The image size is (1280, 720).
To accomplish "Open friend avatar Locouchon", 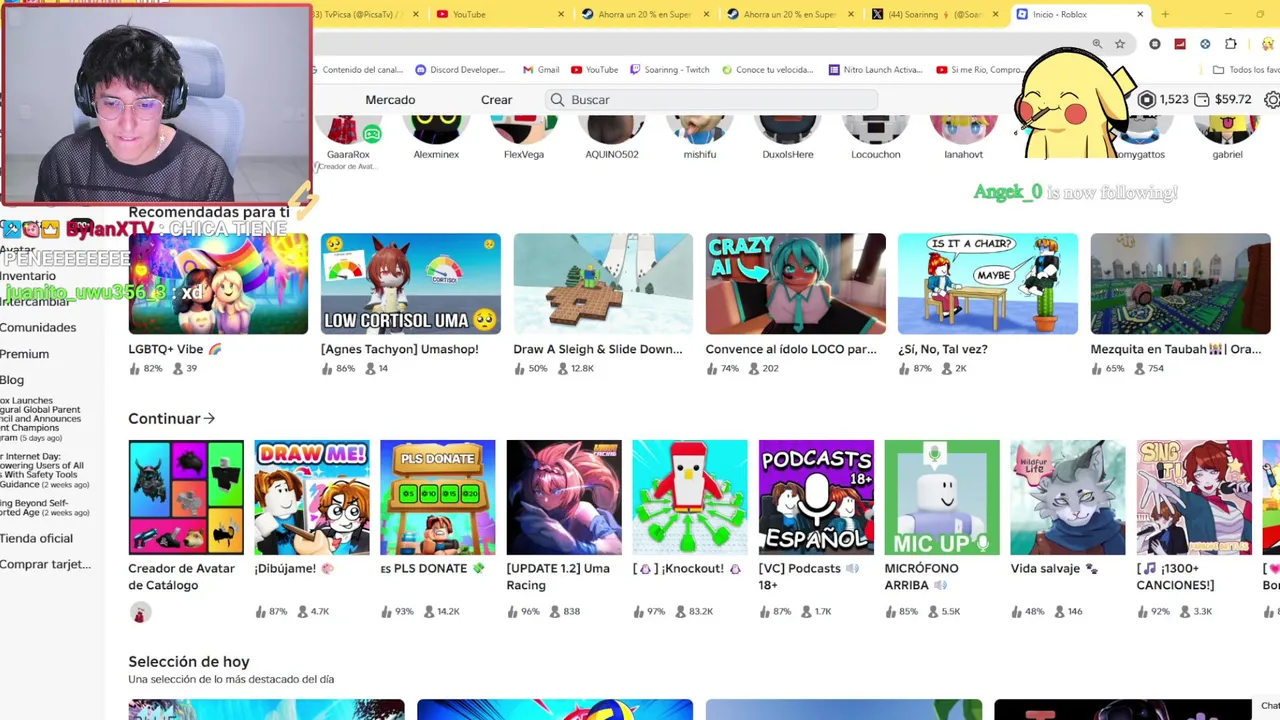I will pyautogui.click(x=876, y=130).
